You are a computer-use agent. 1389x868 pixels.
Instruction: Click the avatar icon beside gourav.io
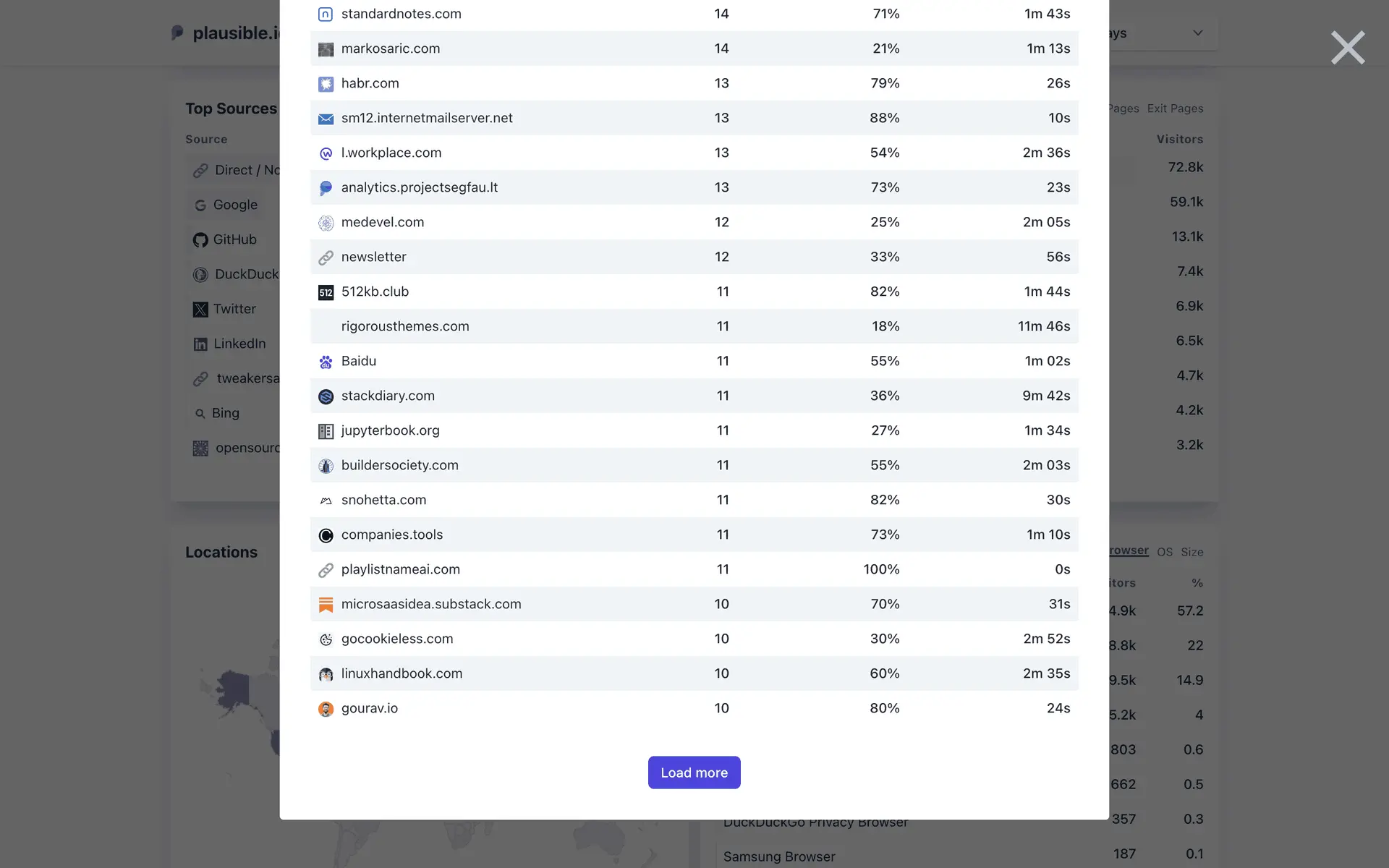[x=326, y=709]
